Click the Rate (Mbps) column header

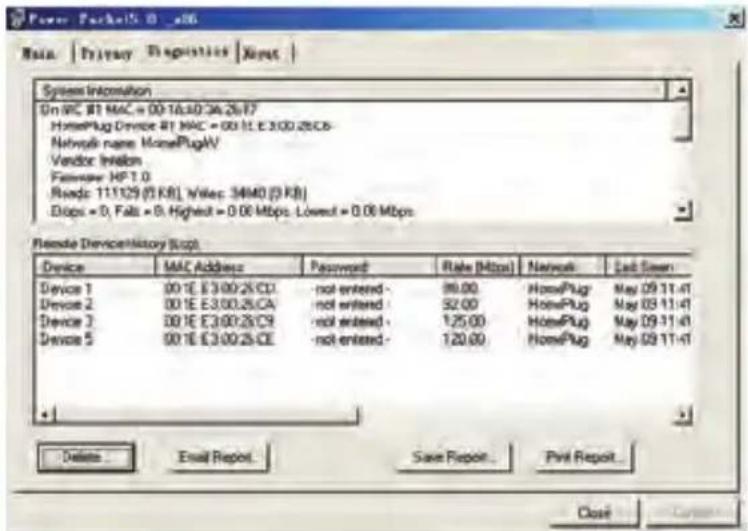(x=478, y=266)
